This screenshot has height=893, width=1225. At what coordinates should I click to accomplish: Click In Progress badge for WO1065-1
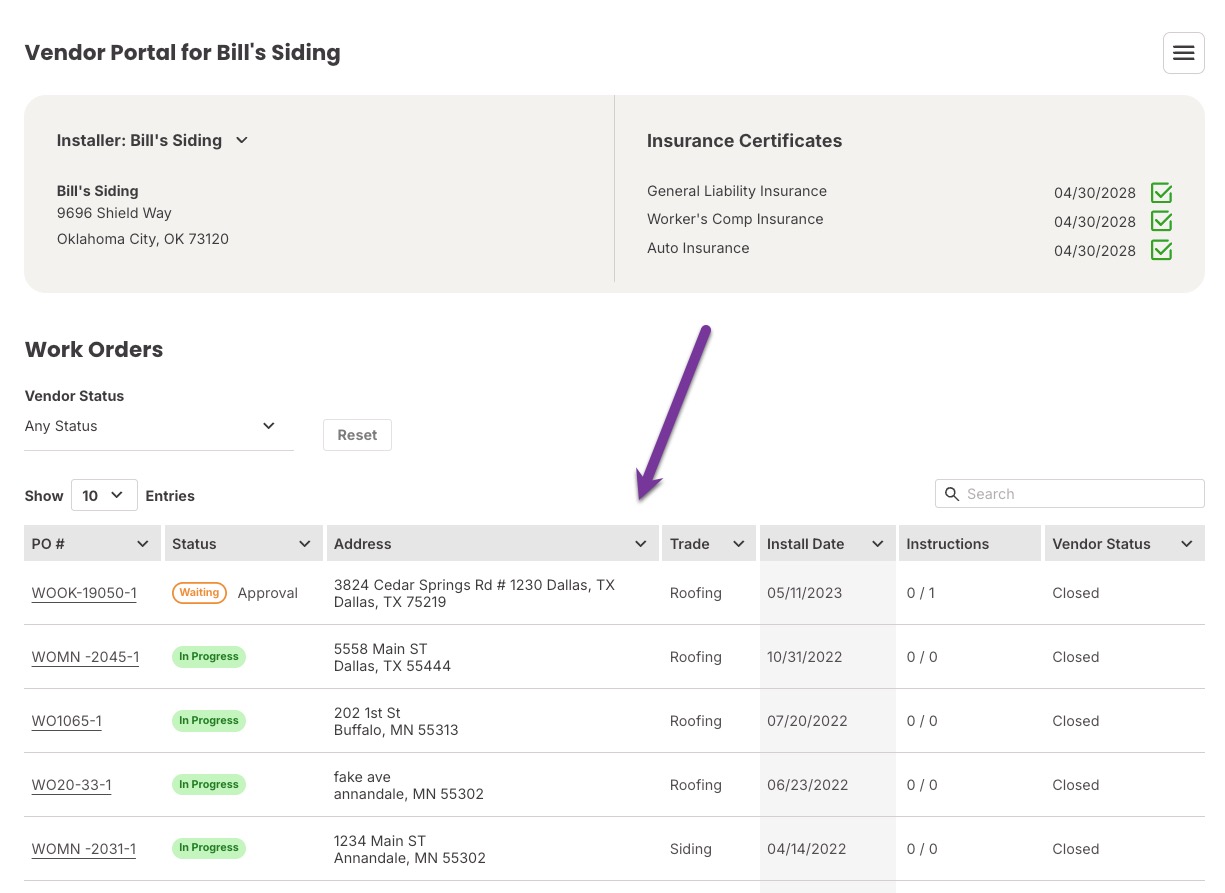point(208,721)
